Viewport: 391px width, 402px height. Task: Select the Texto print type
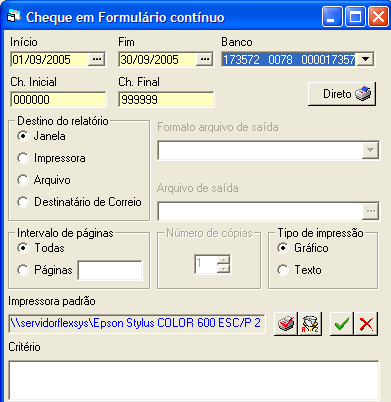point(300,270)
